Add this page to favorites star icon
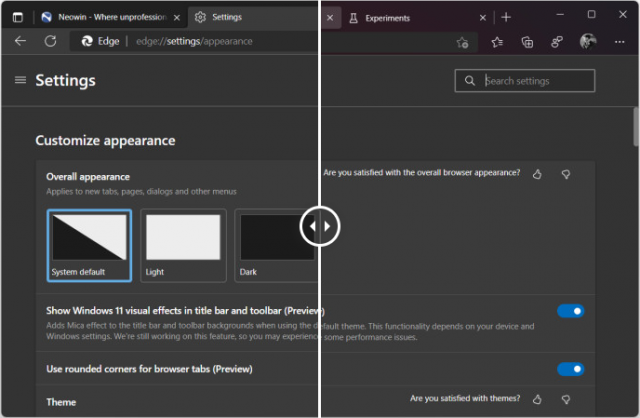The image size is (640, 418). click(x=462, y=42)
